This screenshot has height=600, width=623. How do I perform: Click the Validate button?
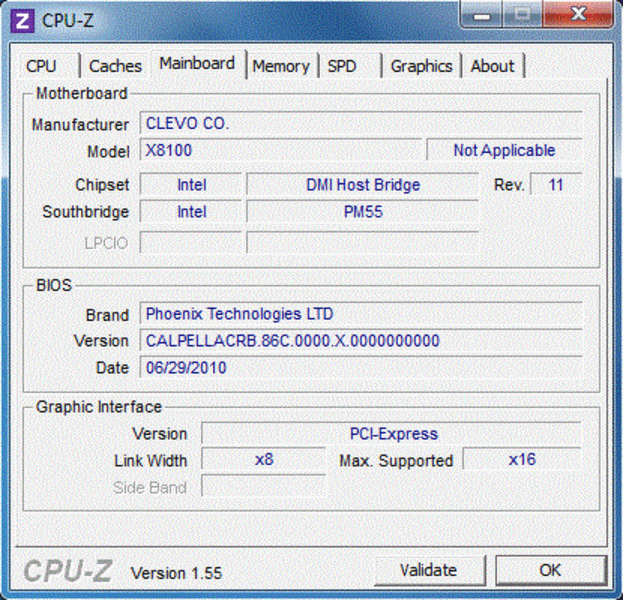click(x=429, y=570)
